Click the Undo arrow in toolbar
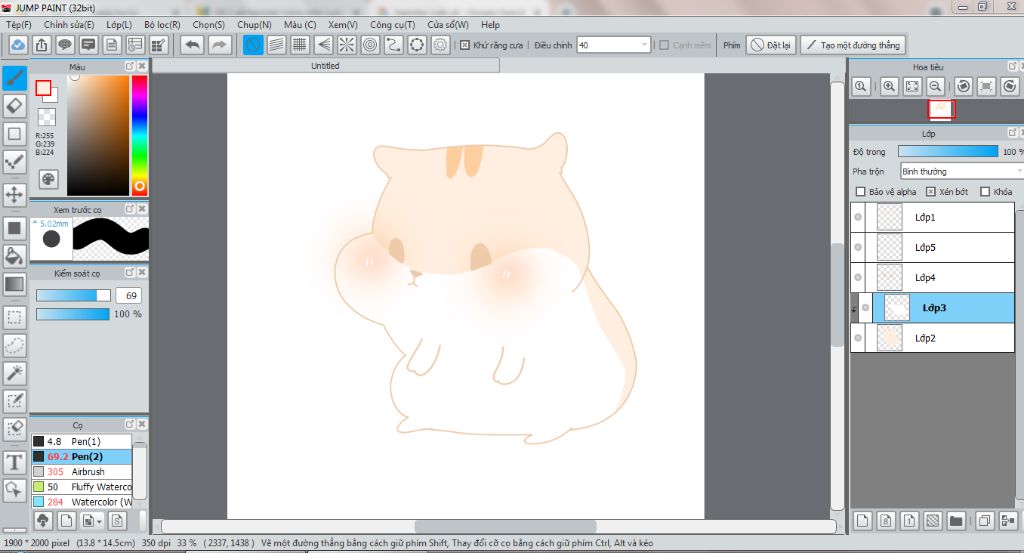The width and height of the screenshot is (1024, 553). point(192,45)
